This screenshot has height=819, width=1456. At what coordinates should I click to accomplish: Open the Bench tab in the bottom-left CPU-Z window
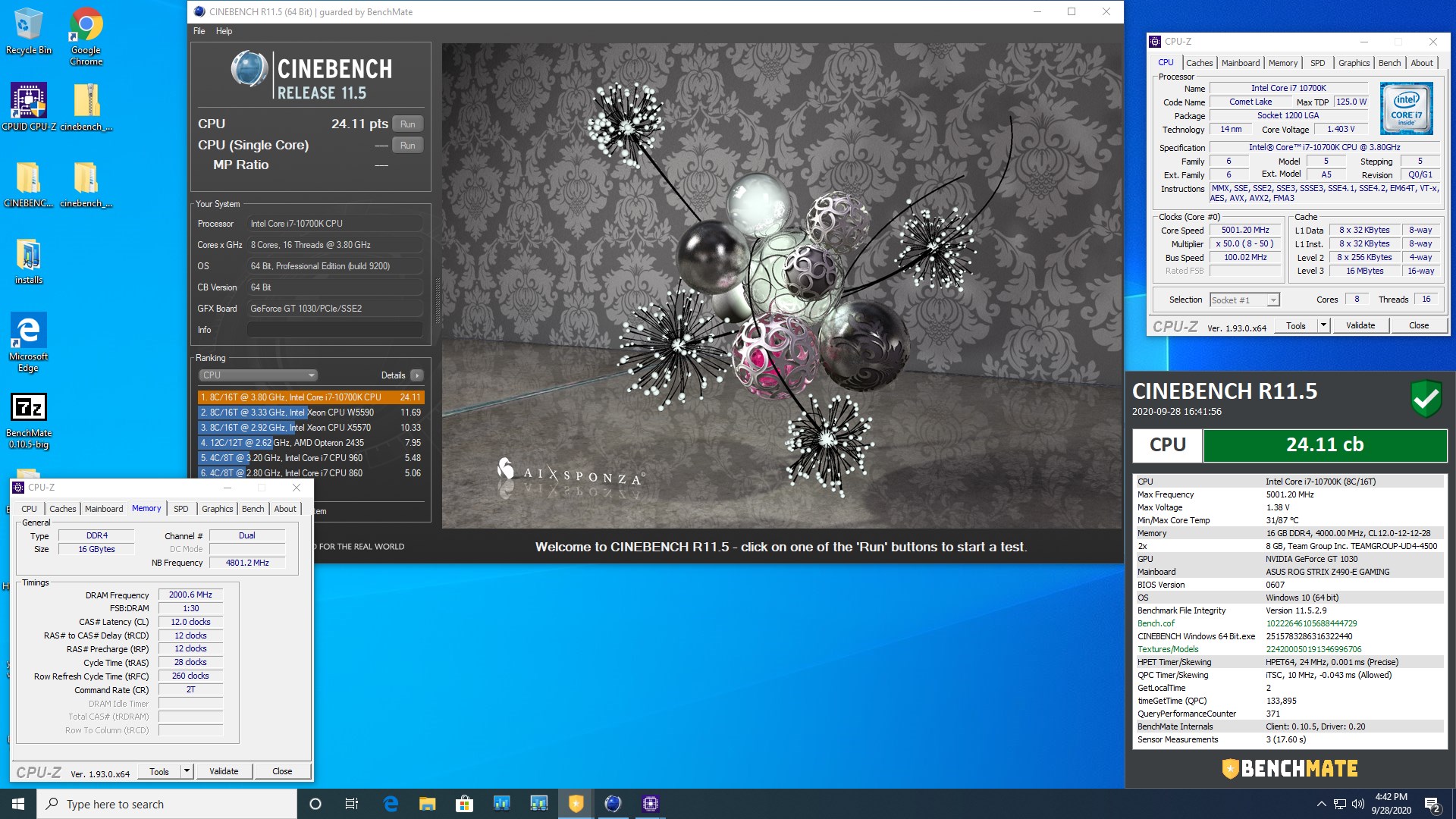click(253, 509)
